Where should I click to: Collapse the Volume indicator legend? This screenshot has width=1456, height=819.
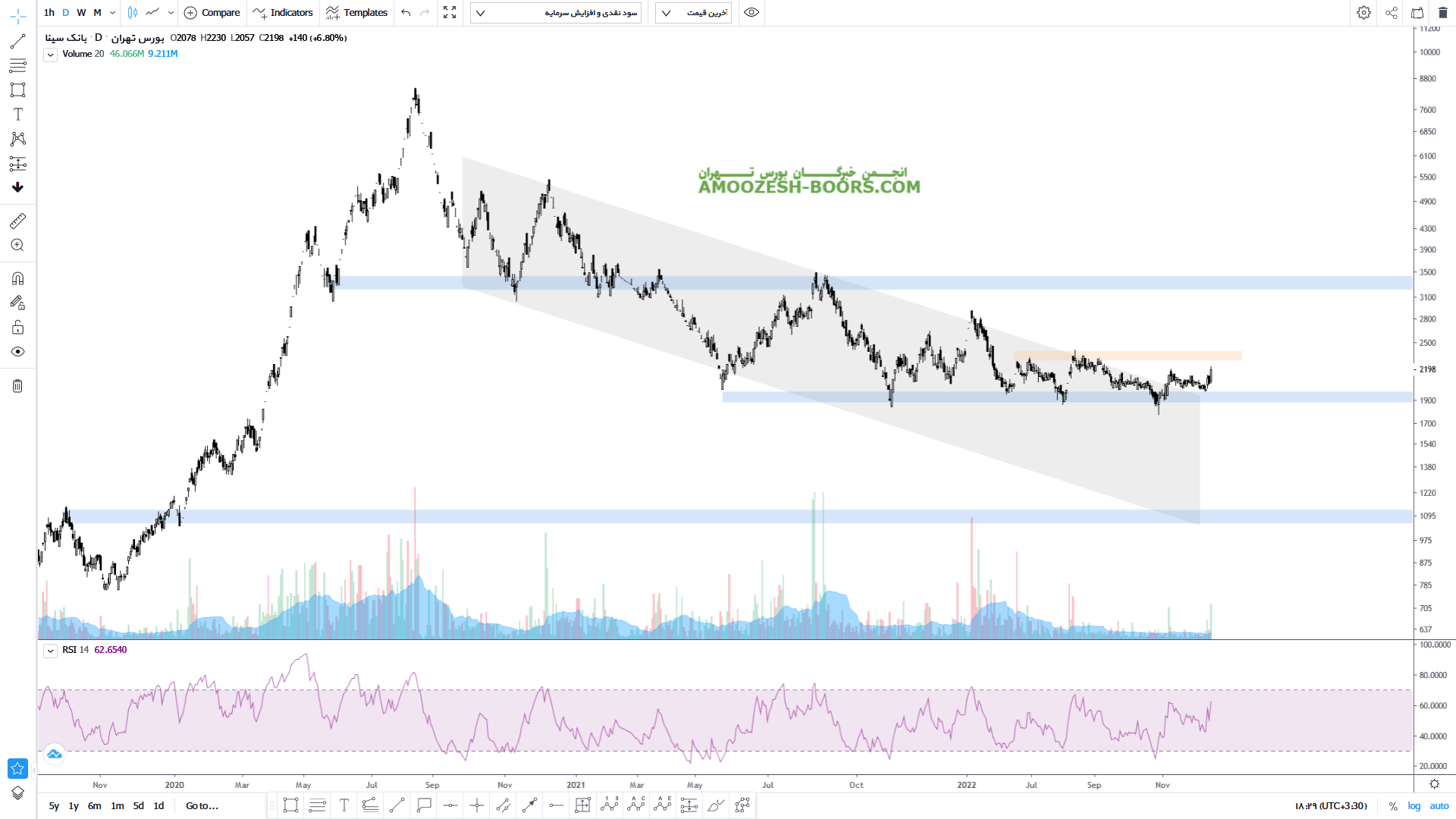click(50, 55)
